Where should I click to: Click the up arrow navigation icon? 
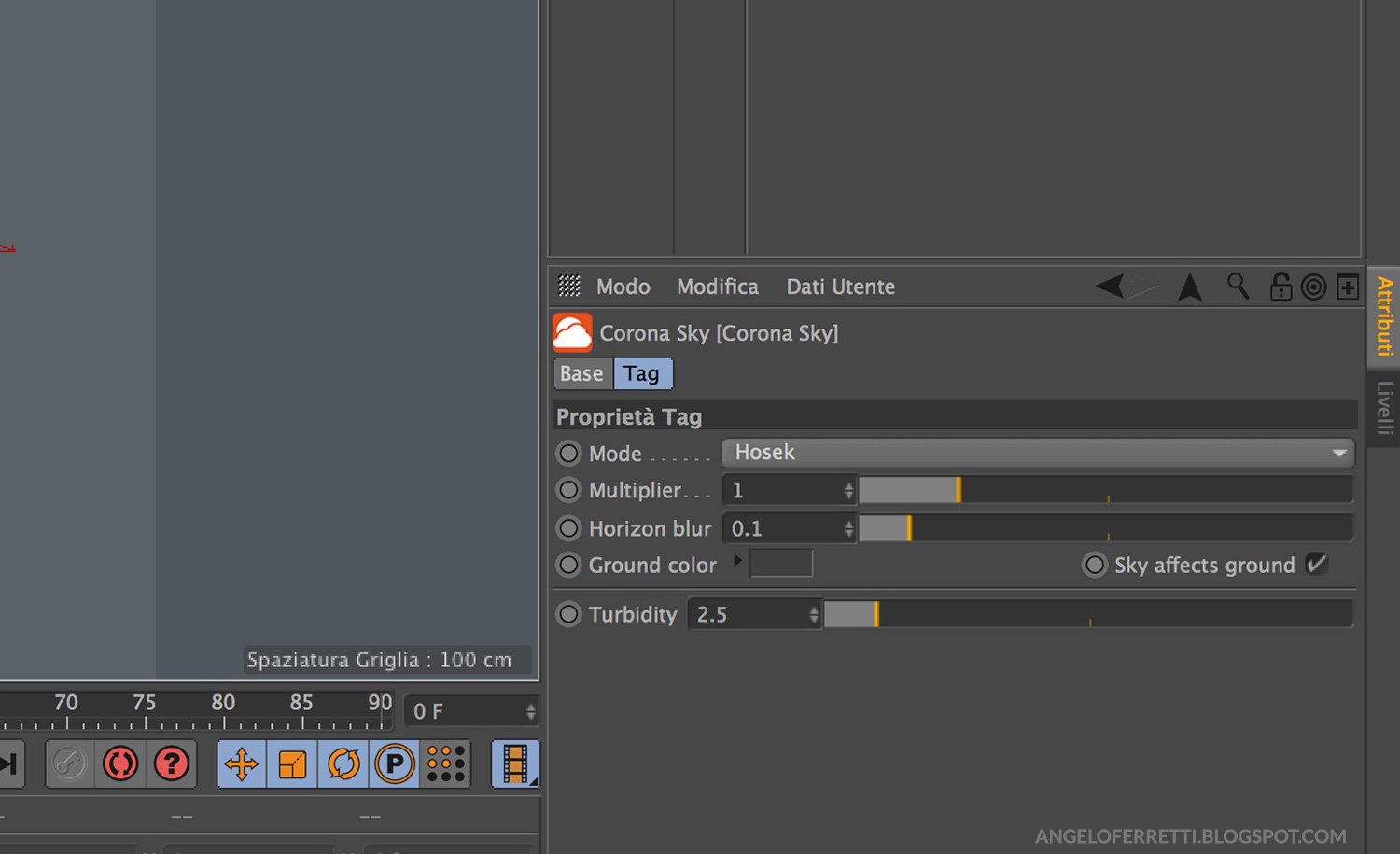1189,287
